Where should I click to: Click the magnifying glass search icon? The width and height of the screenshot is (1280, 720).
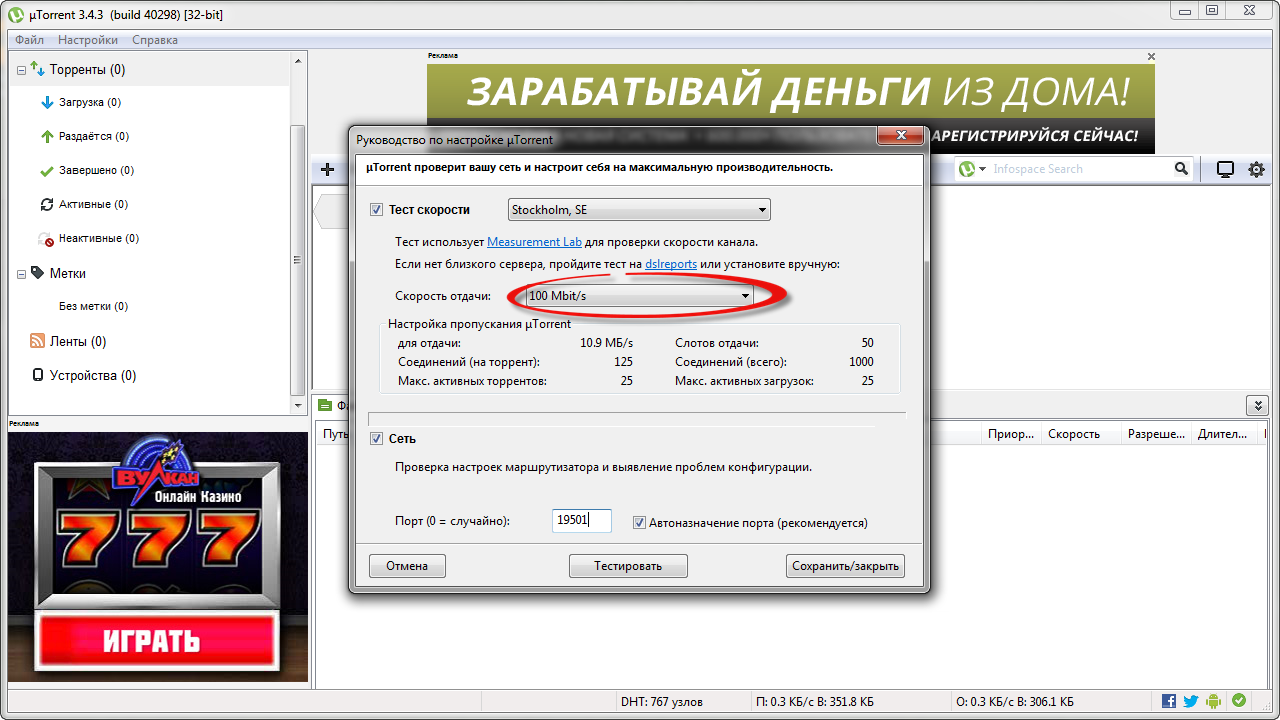(x=1181, y=169)
